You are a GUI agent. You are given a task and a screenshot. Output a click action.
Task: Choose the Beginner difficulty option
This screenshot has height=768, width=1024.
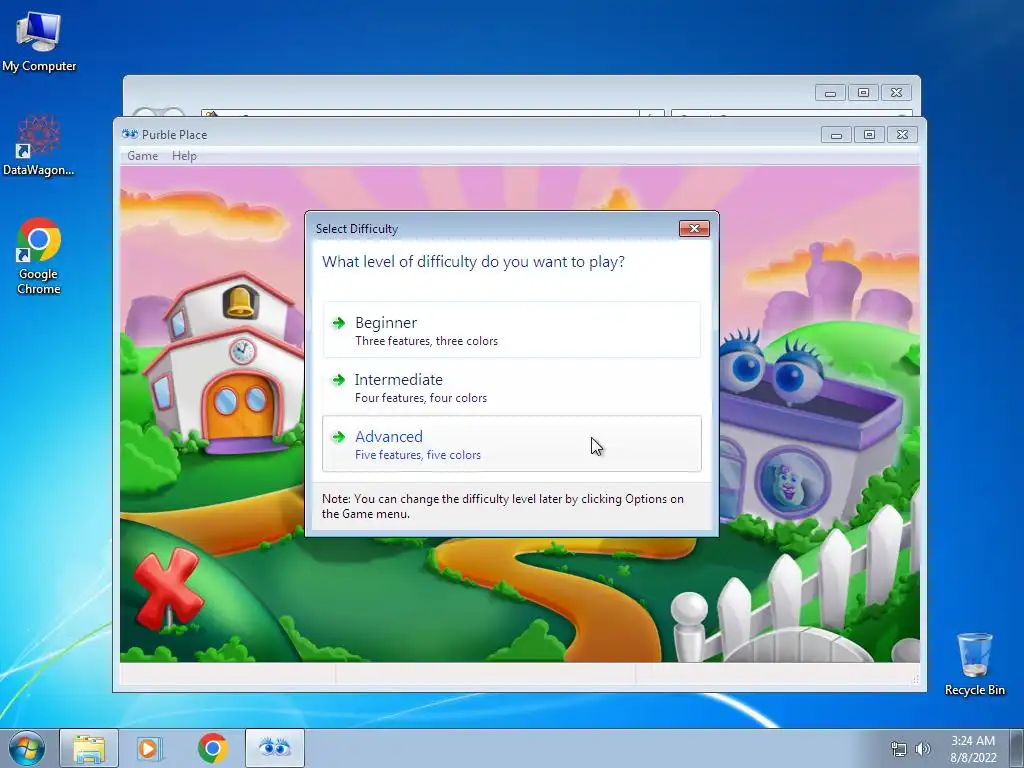pyautogui.click(x=511, y=330)
